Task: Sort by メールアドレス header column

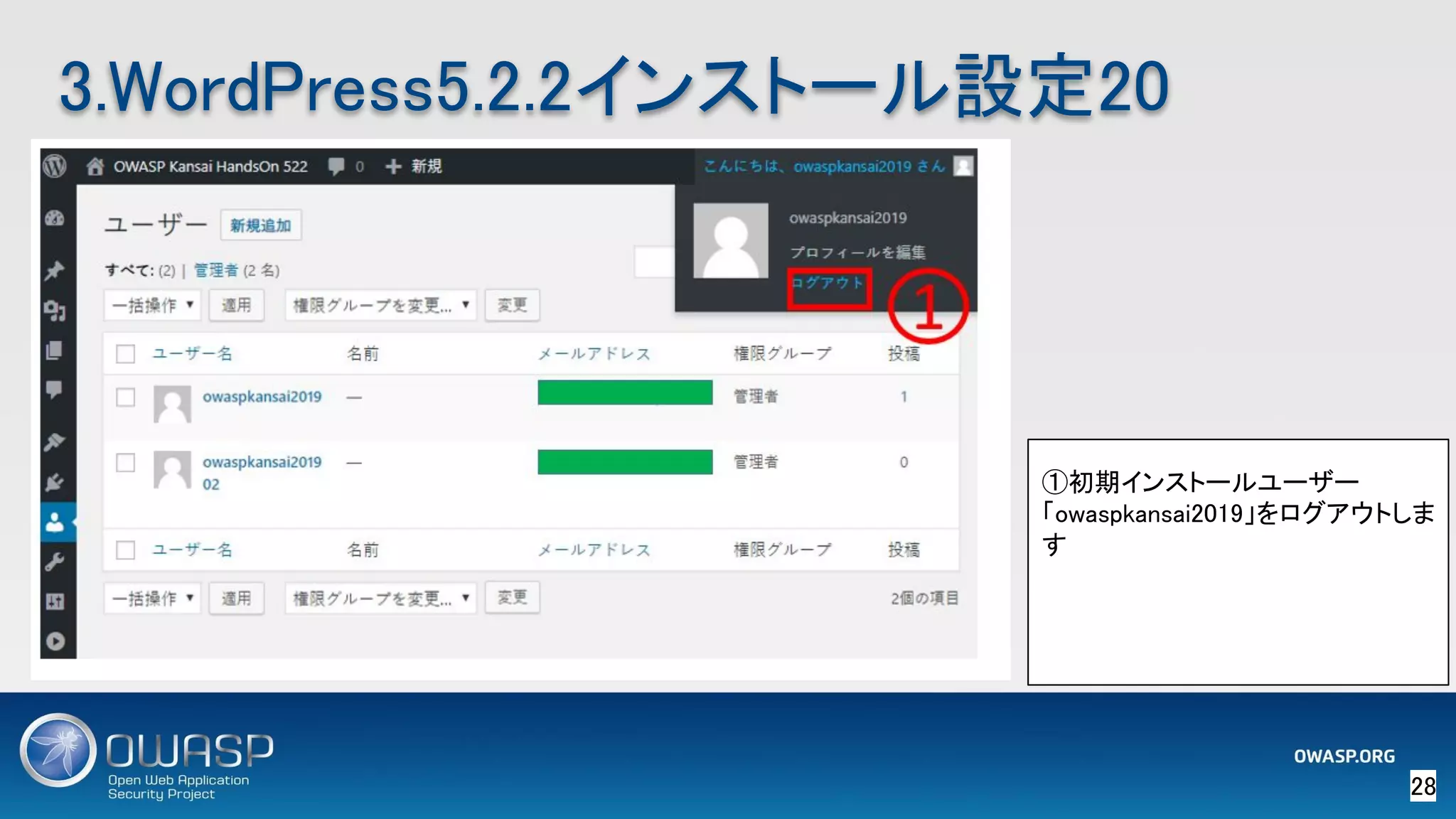Action: [594, 353]
